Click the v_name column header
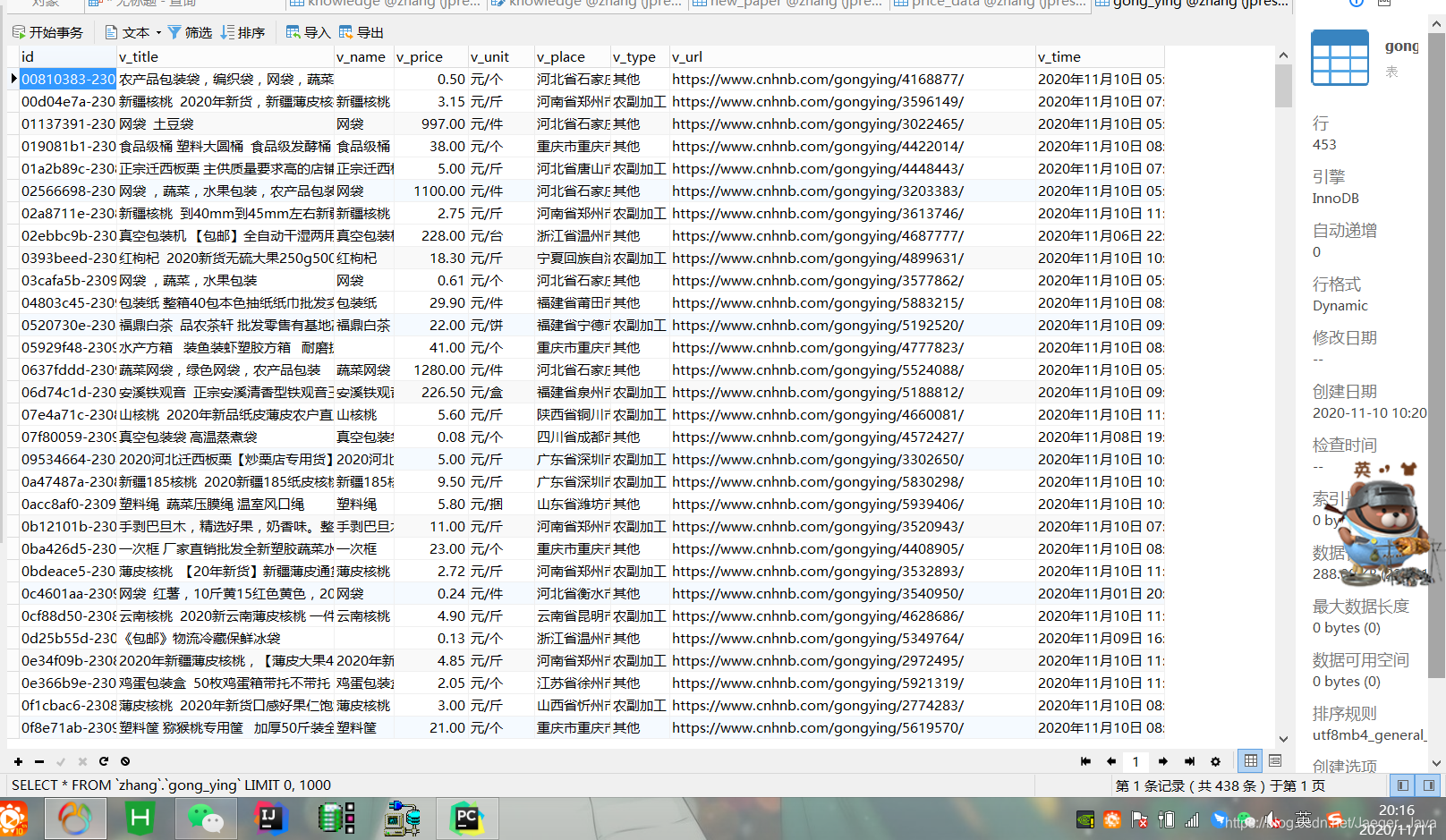 tap(364, 56)
